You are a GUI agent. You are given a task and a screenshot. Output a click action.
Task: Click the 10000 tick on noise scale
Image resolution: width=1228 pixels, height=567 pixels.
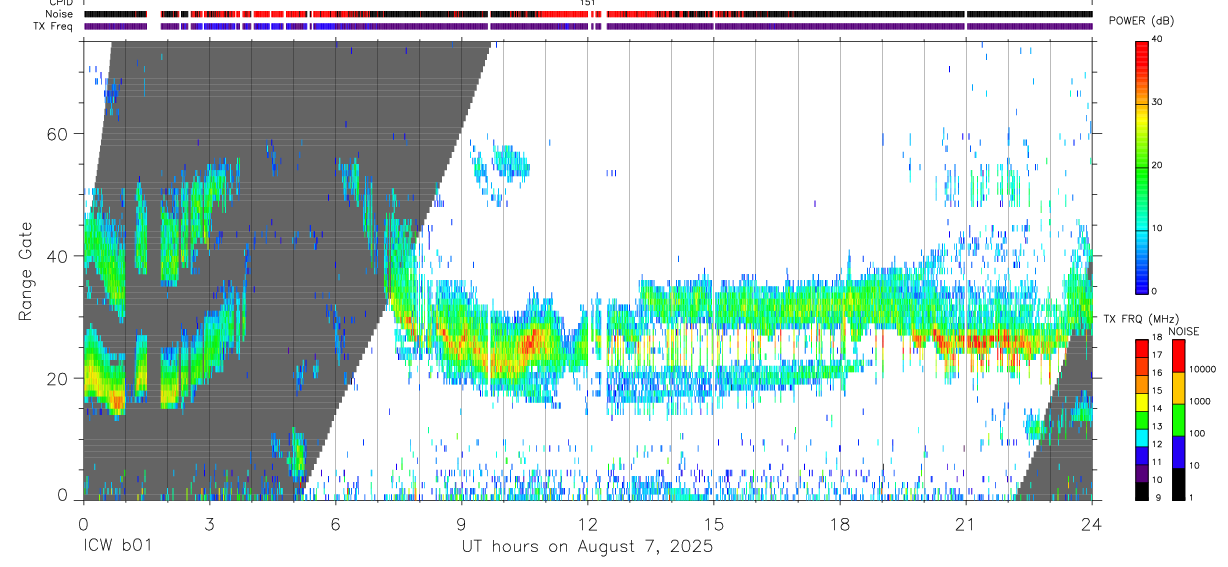pyautogui.click(x=1203, y=369)
